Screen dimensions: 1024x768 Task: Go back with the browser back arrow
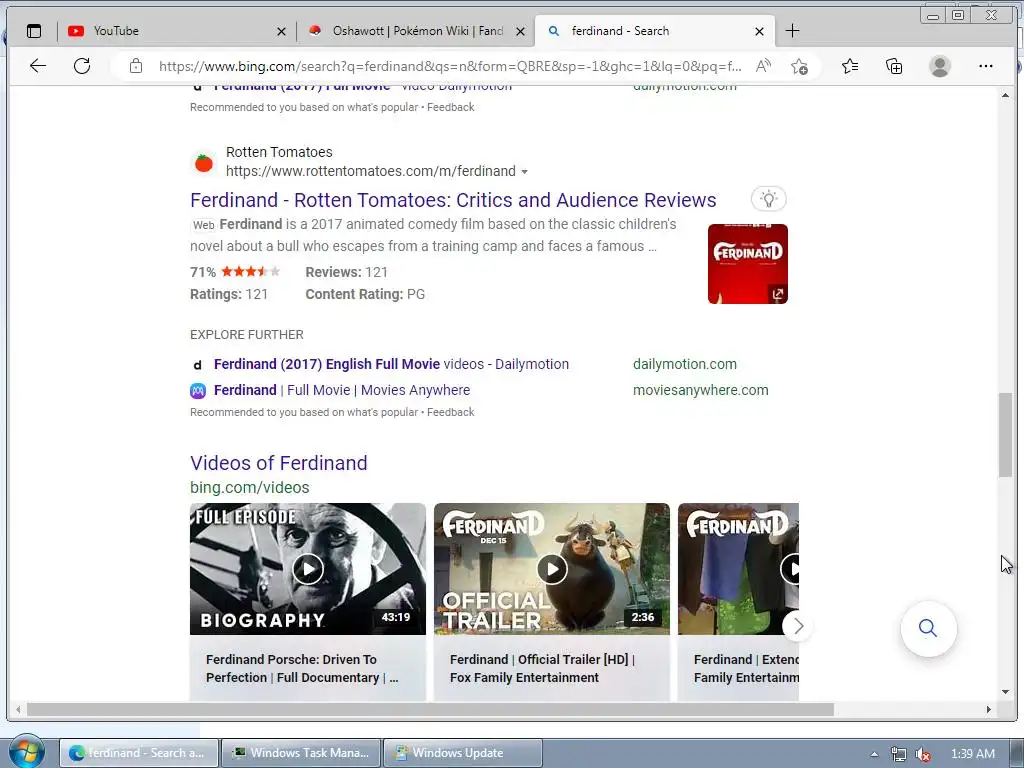tap(38, 66)
